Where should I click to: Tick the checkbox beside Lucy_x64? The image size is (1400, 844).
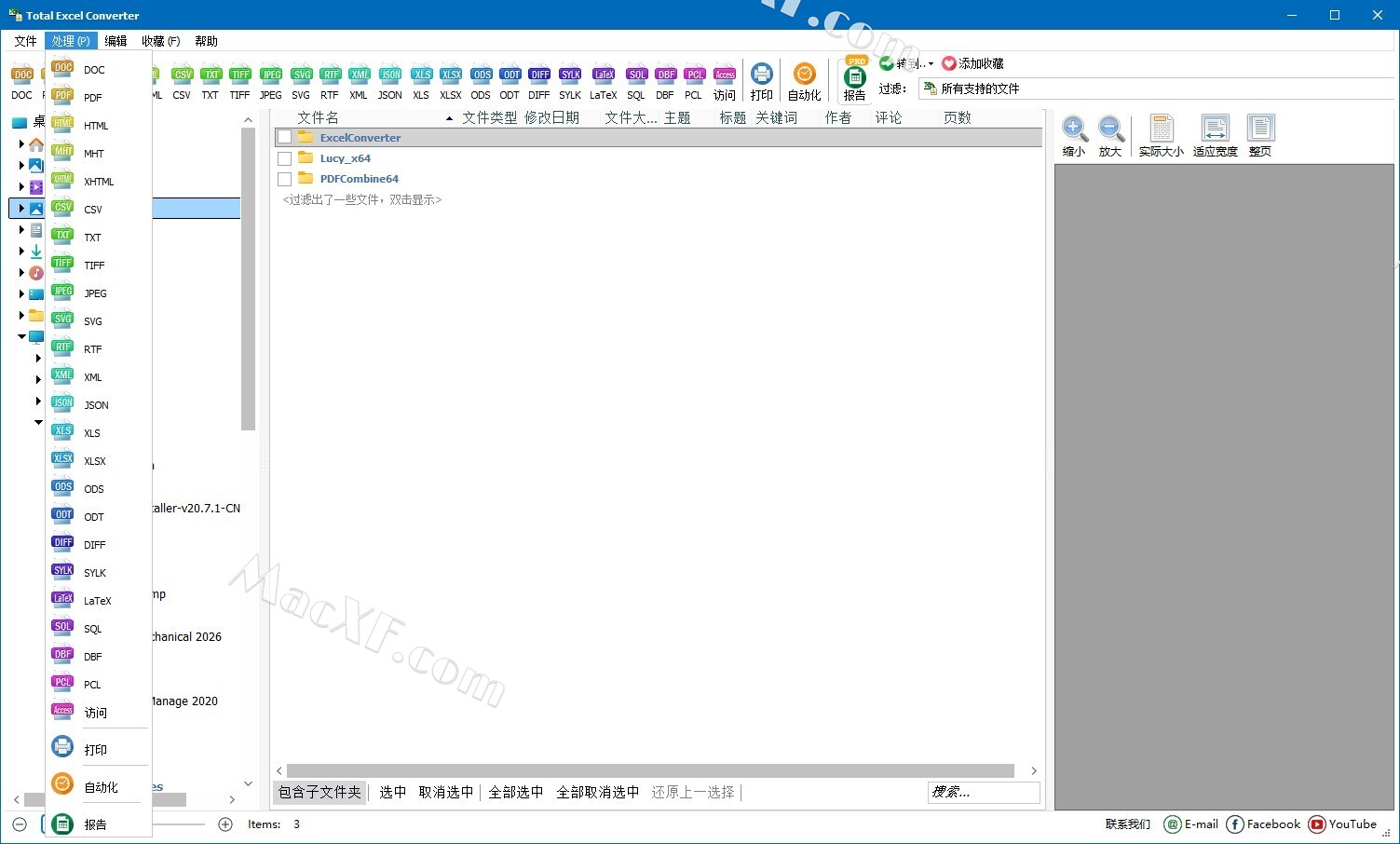pos(285,158)
